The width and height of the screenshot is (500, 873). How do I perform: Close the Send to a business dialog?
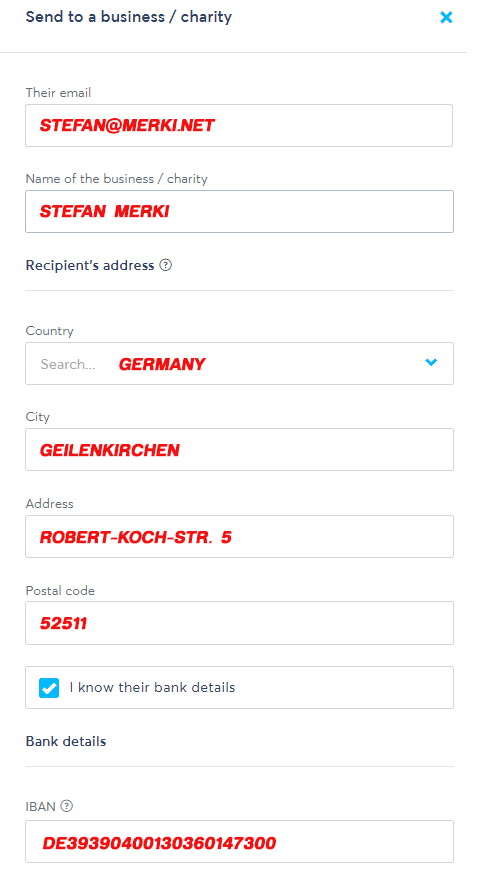click(x=446, y=17)
